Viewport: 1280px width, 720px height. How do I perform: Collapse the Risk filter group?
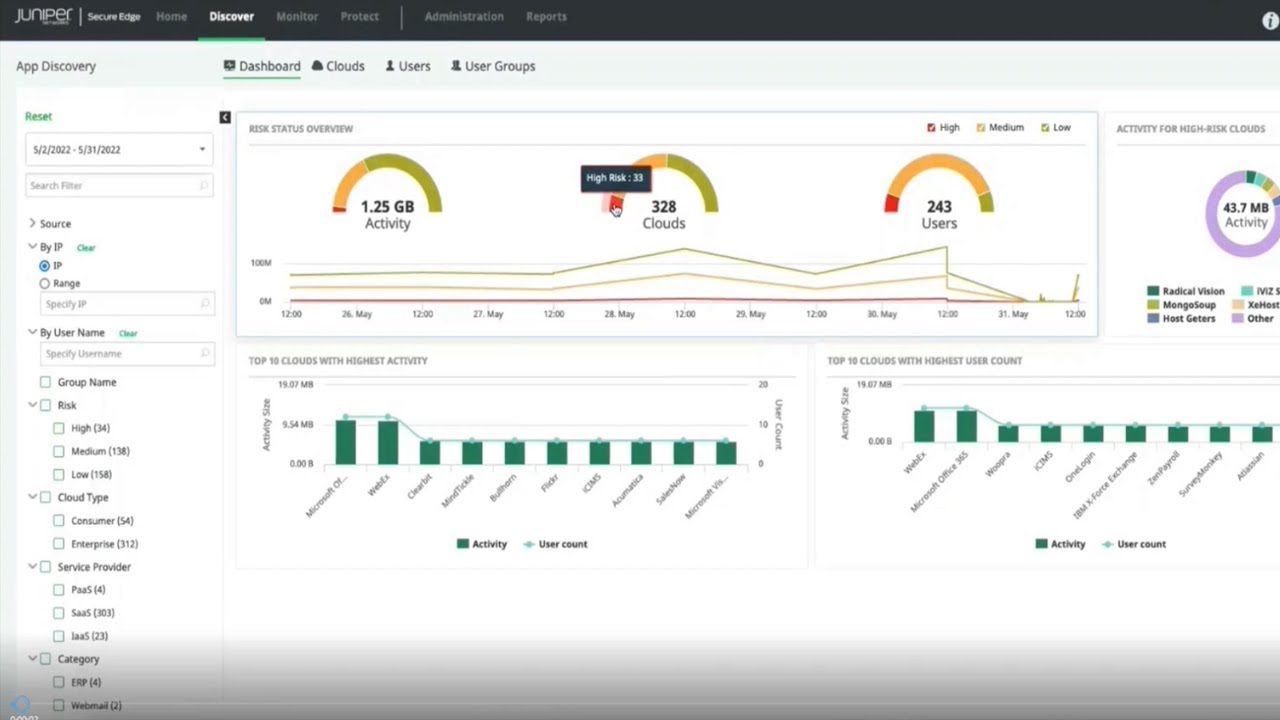32,405
